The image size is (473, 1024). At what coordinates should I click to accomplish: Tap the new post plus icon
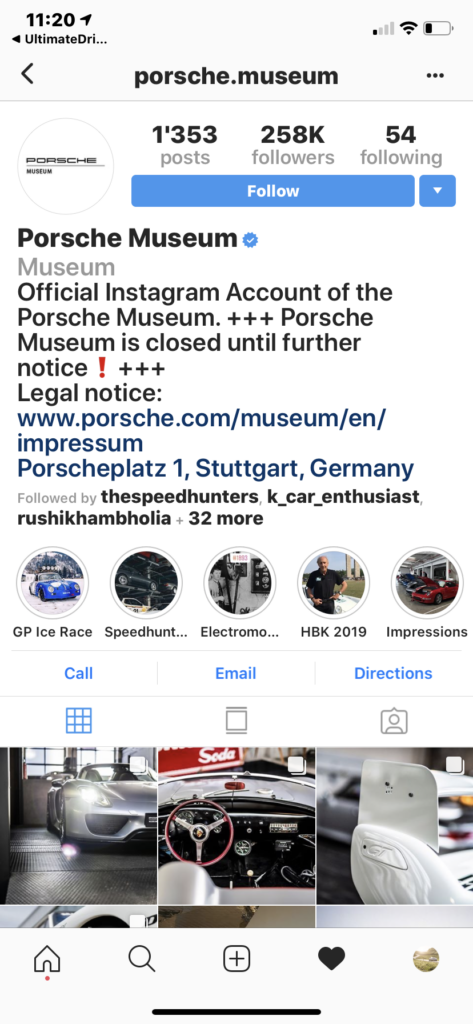(x=236, y=959)
